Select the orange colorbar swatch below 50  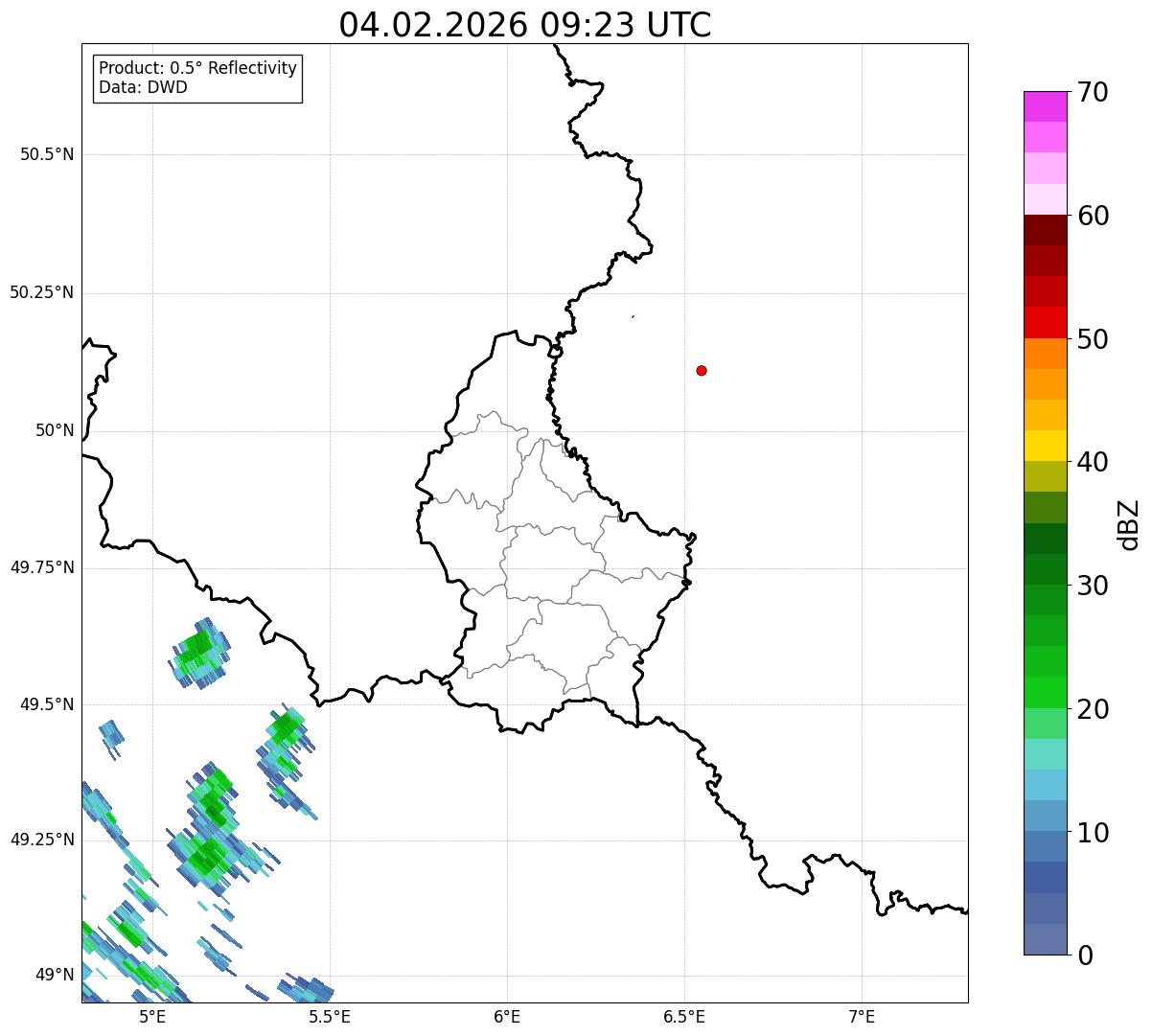1045,354
